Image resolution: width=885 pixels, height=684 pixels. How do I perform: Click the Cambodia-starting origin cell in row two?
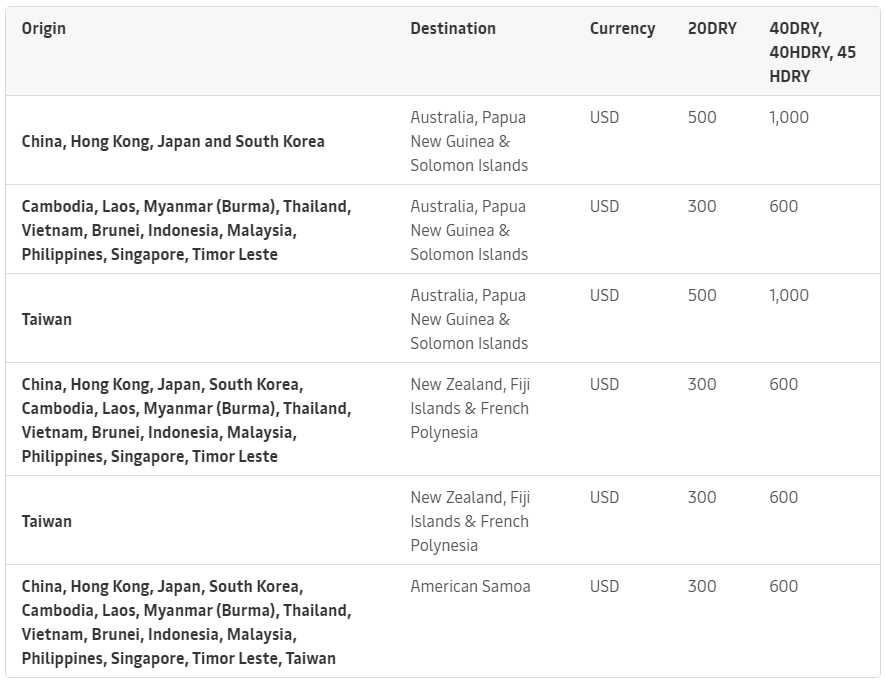(x=186, y=230)
